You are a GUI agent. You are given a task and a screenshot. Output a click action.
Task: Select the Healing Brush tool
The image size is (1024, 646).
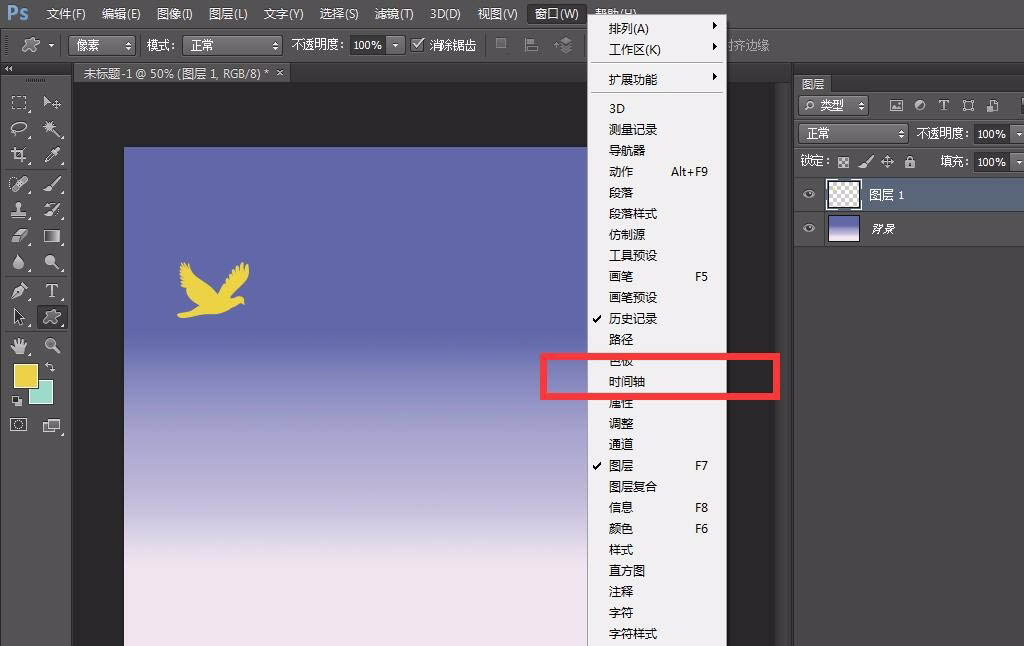19,184
